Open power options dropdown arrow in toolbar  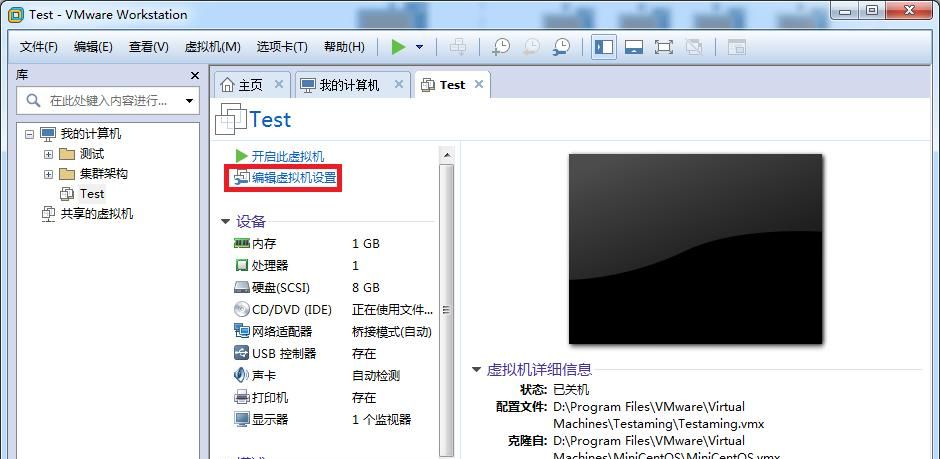[420, 47]
